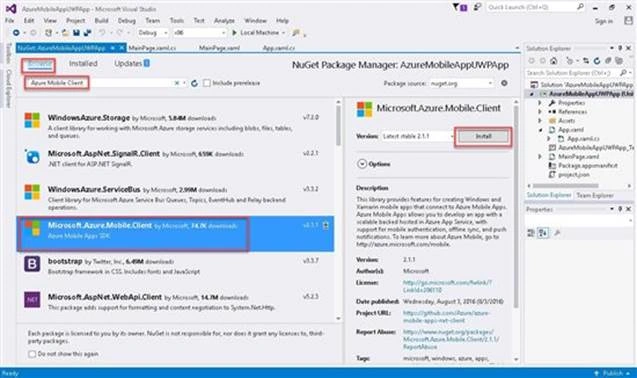Click the Save toolbar icon
Screen dimensions: 637x378
pyautogui.click(x=76, y=33)
